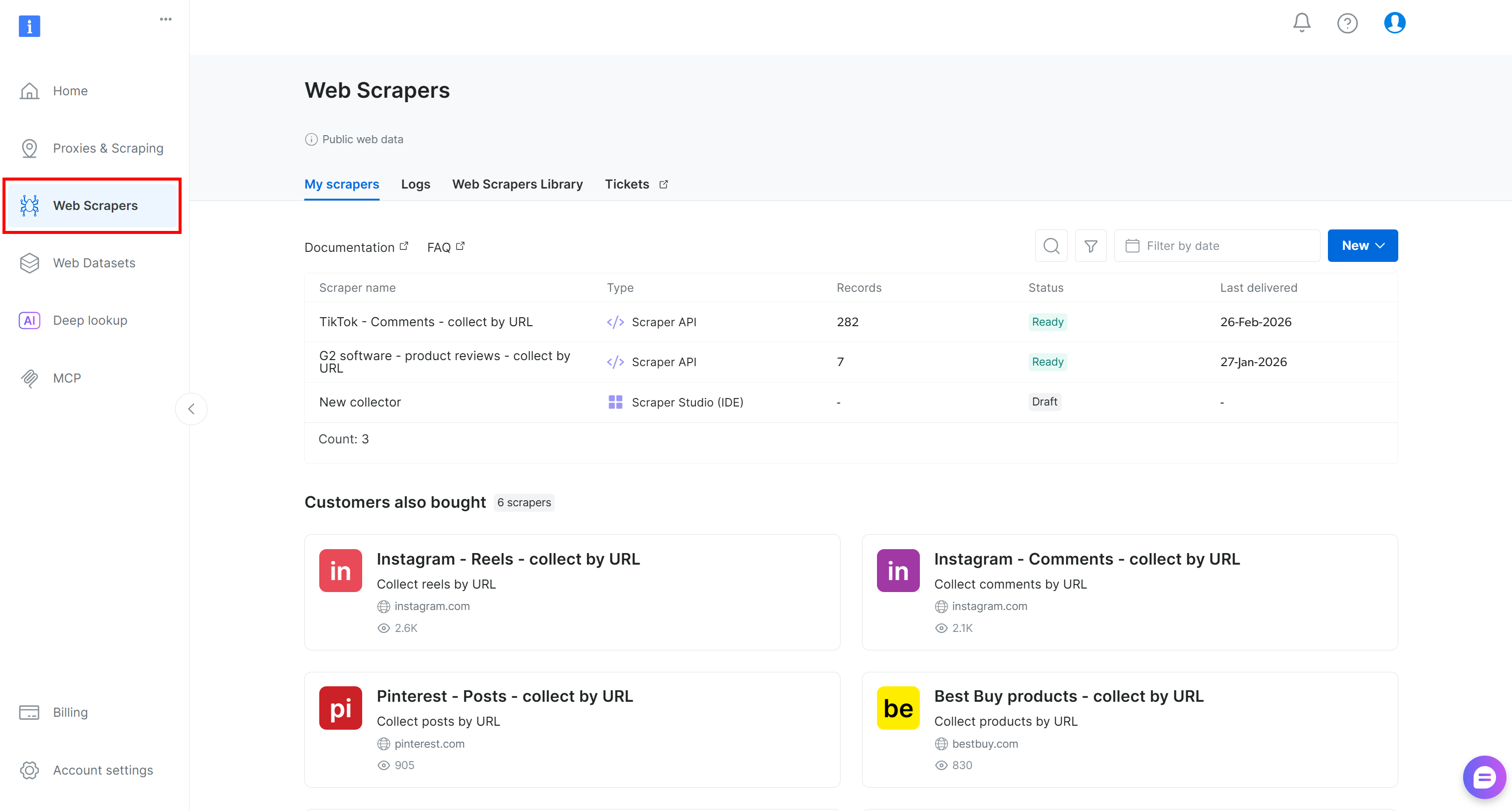1512x811 pixels.
Task: Click the search magnifier icon
Action: click(x=1051, y=246)
